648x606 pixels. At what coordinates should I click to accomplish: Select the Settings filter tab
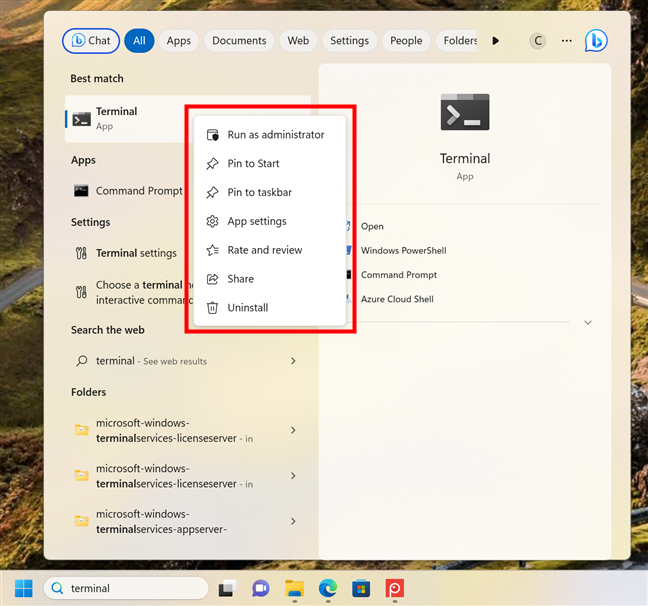[x=350, y=41]
